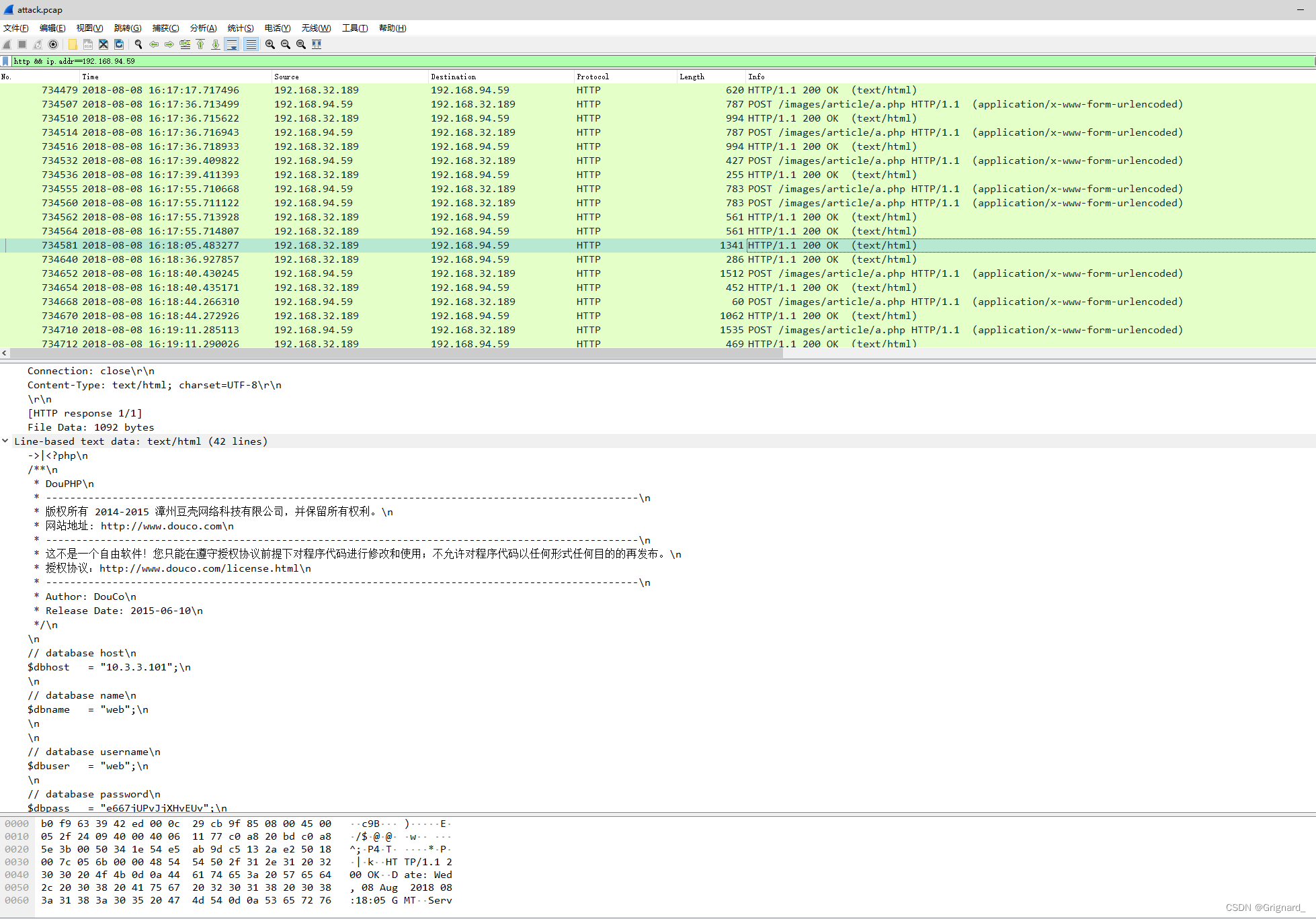1316x919 pixels.
Task: Go back to previous packet arrow
Action: coord(154,44)
